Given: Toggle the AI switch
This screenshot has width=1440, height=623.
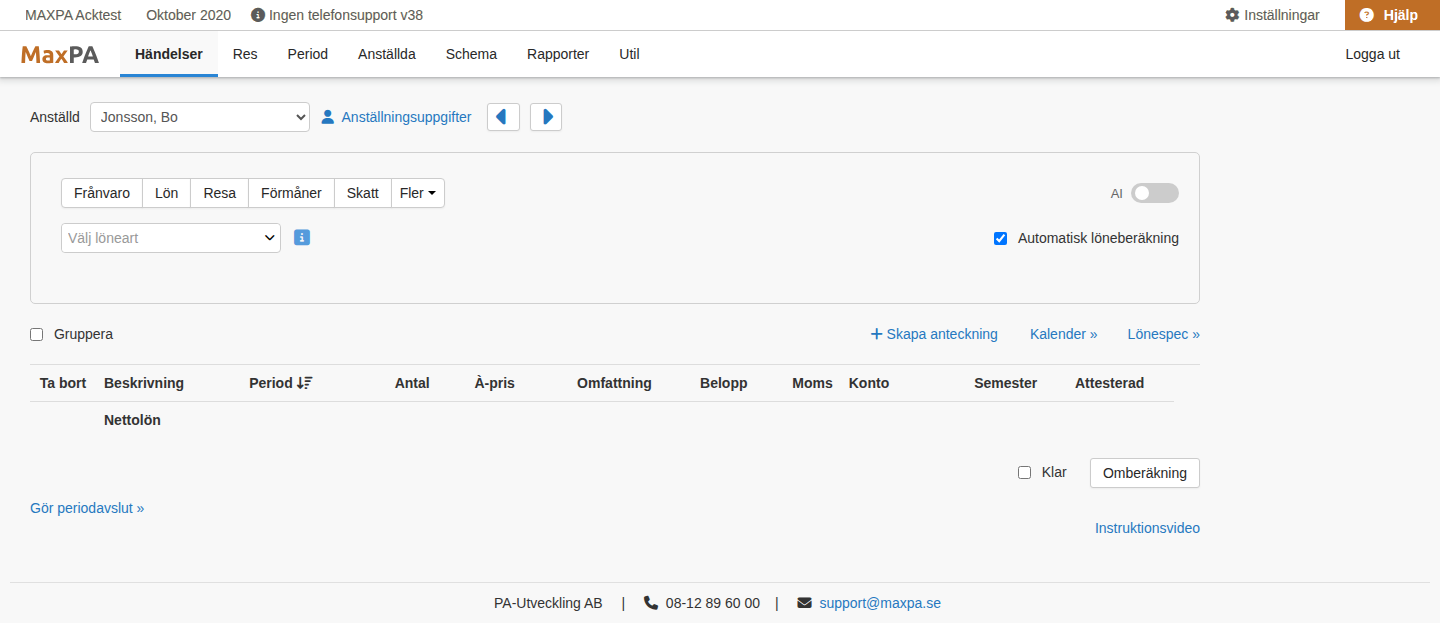Looking at the screenshot, I should pos(1155,193).
